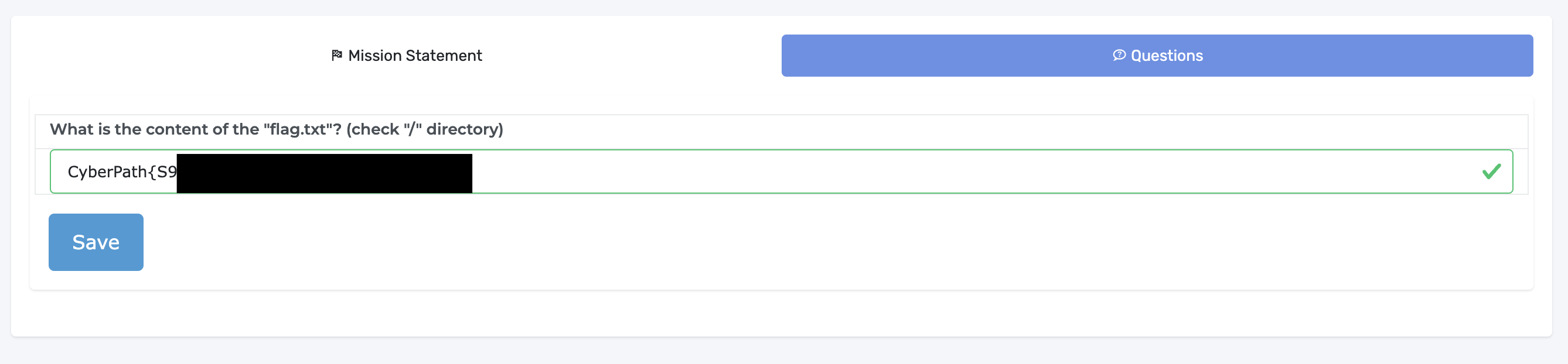
Task: Click the word "Questions" on the blue tab
Action: pyautogui.click(x=1167, y=55)
